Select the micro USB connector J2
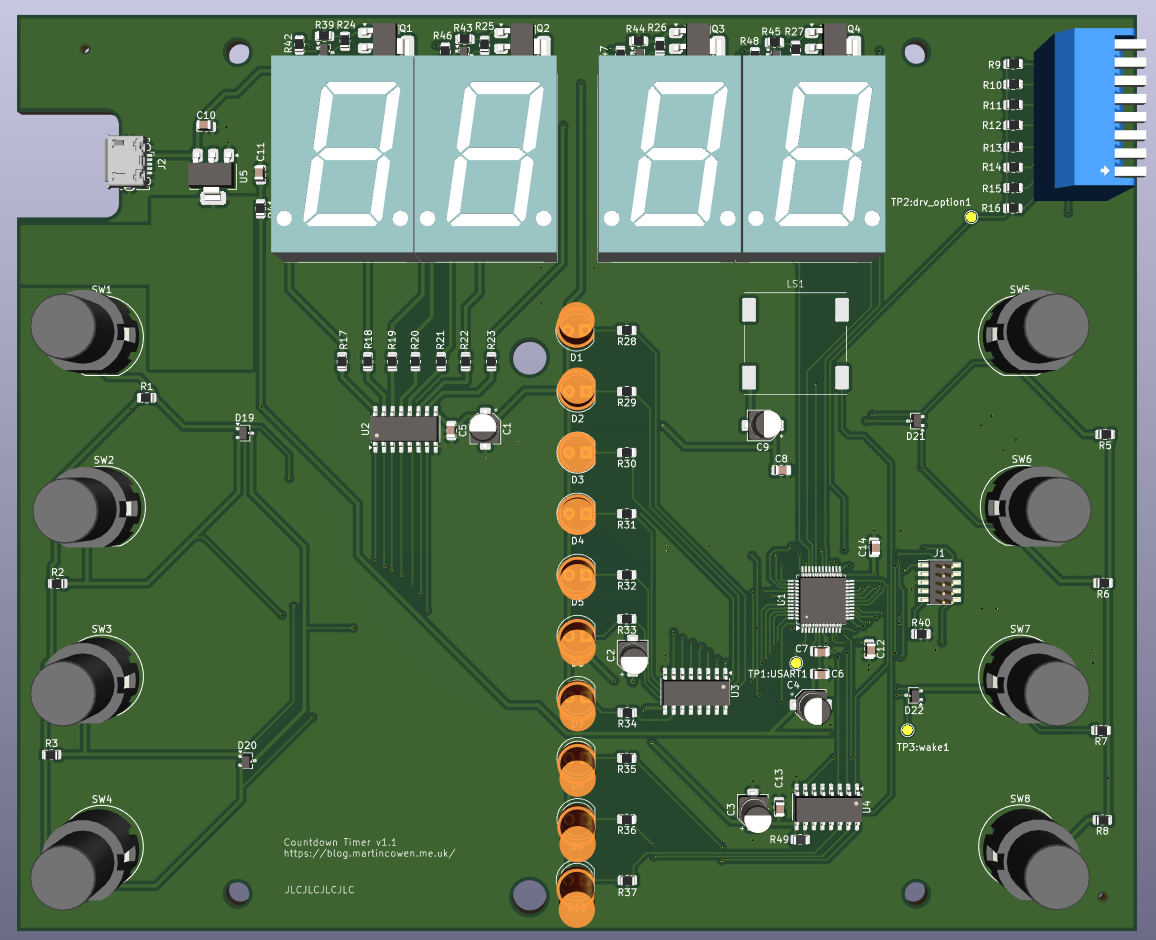The height and width of the screenshot is (940, 1156). [126, 161]
